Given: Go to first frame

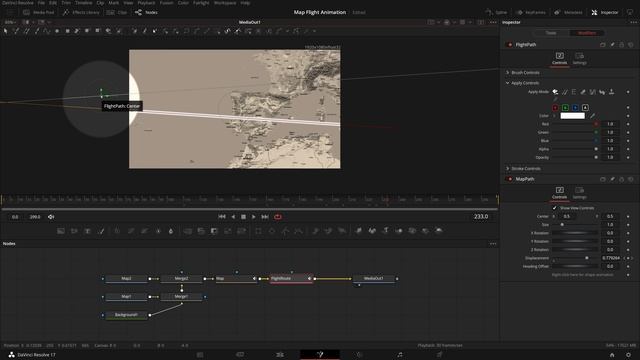Looking at the screenshot, I should click(x=222, y=217).
